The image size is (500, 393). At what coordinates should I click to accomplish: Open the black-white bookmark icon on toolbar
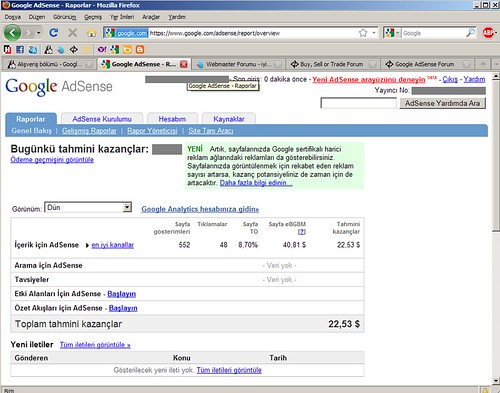[49, 50]
